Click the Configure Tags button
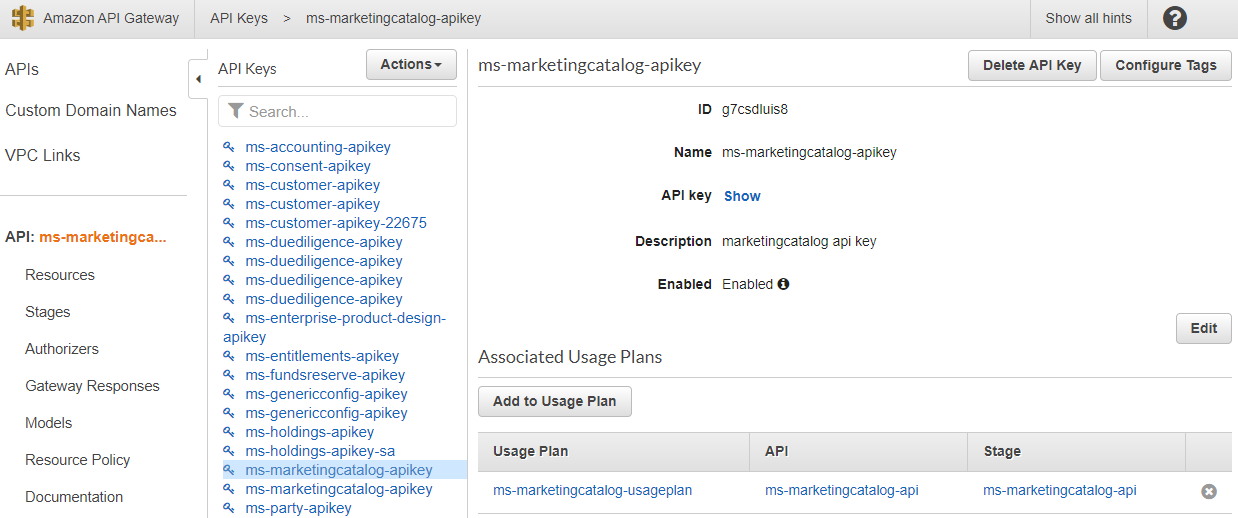 click(1165, 65)
